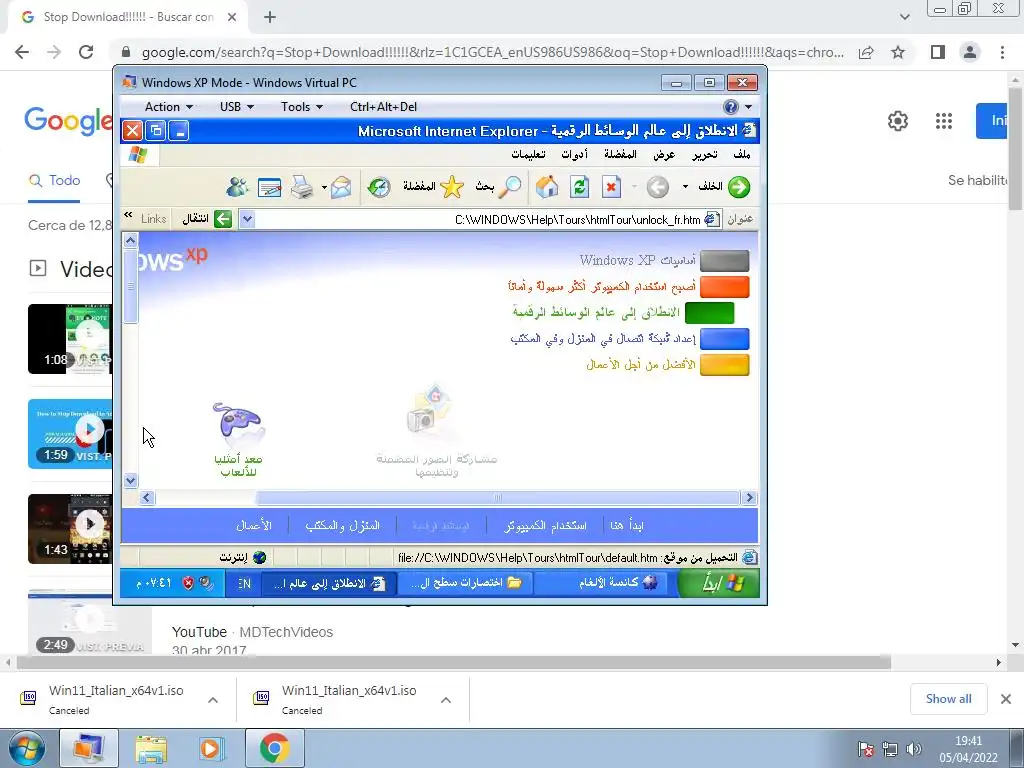
Task: Click the game controller icon in the XP tour
Action: click(238, 423)
